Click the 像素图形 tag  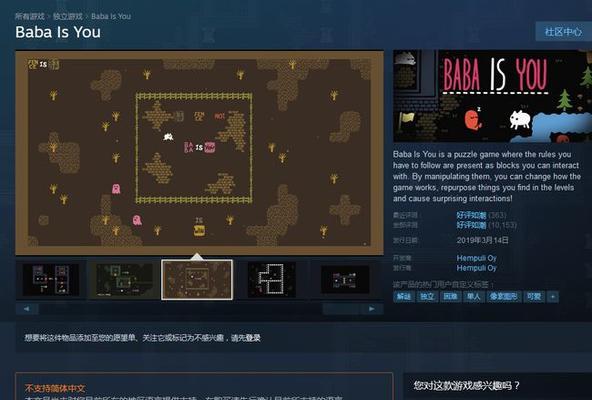click(x=504, y=297)
